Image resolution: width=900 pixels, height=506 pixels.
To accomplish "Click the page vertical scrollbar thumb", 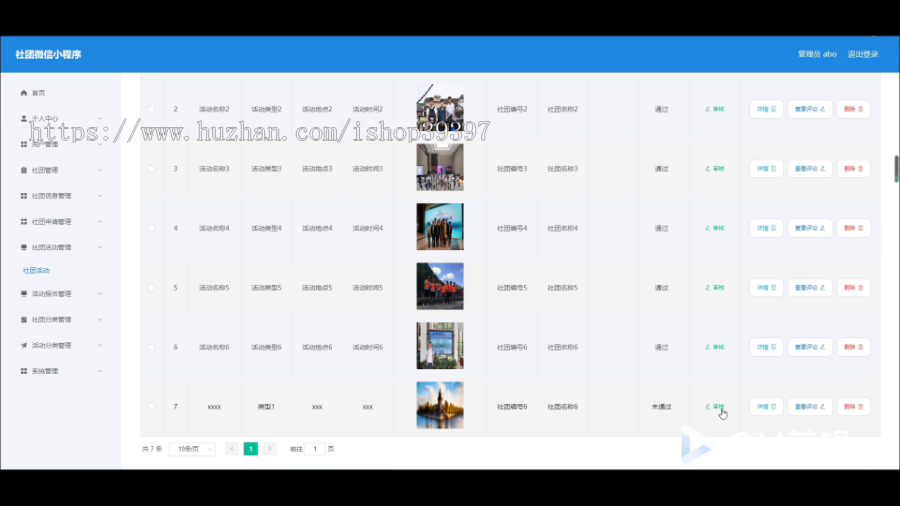I will tap(896, 169).
